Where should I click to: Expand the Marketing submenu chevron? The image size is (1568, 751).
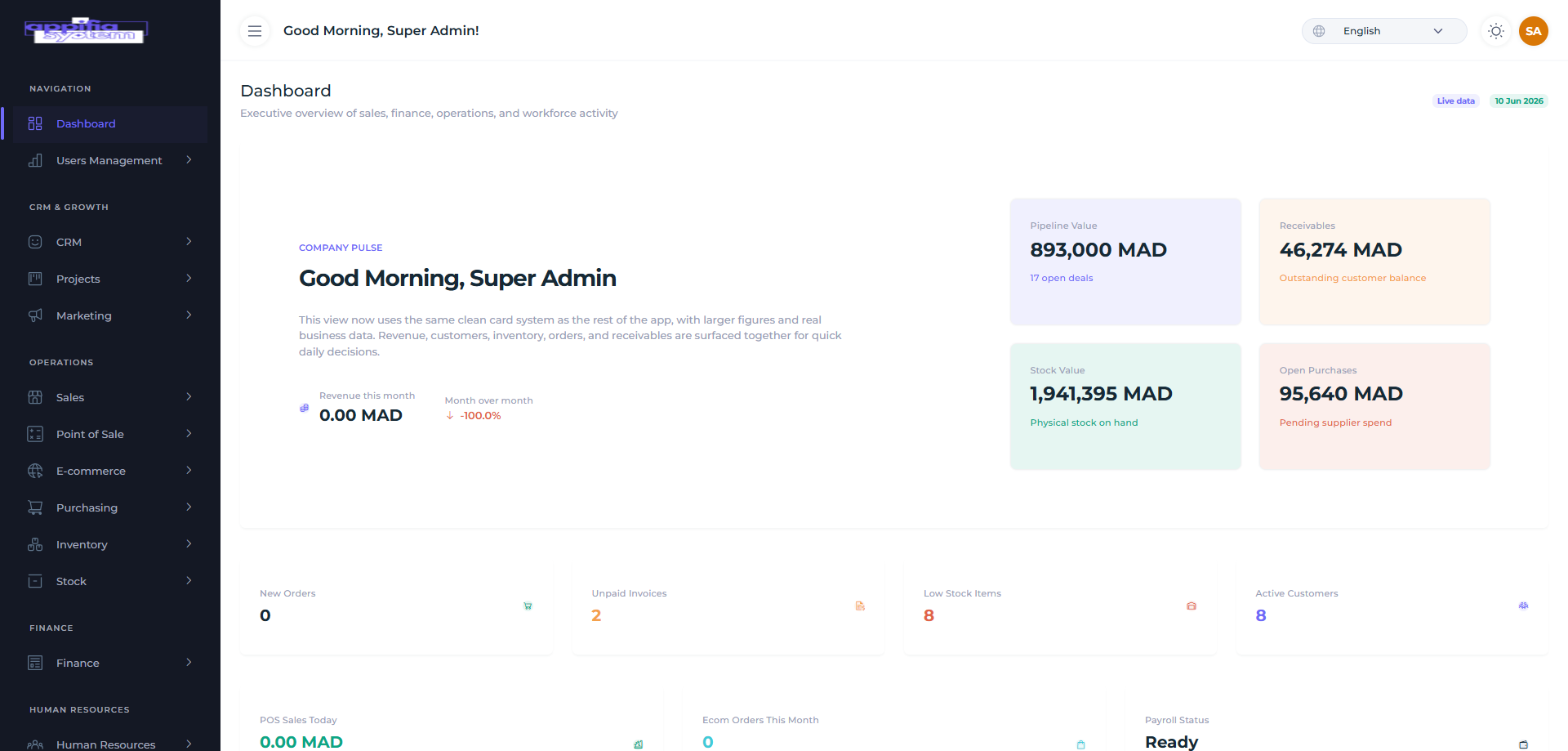point(189,315)
